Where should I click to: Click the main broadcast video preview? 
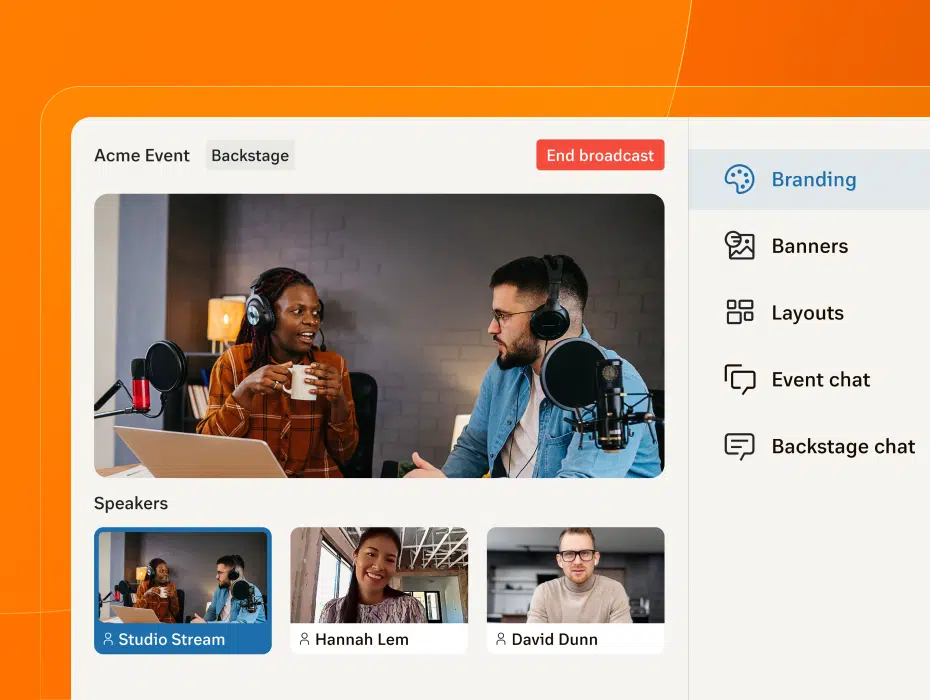(379, 335)
